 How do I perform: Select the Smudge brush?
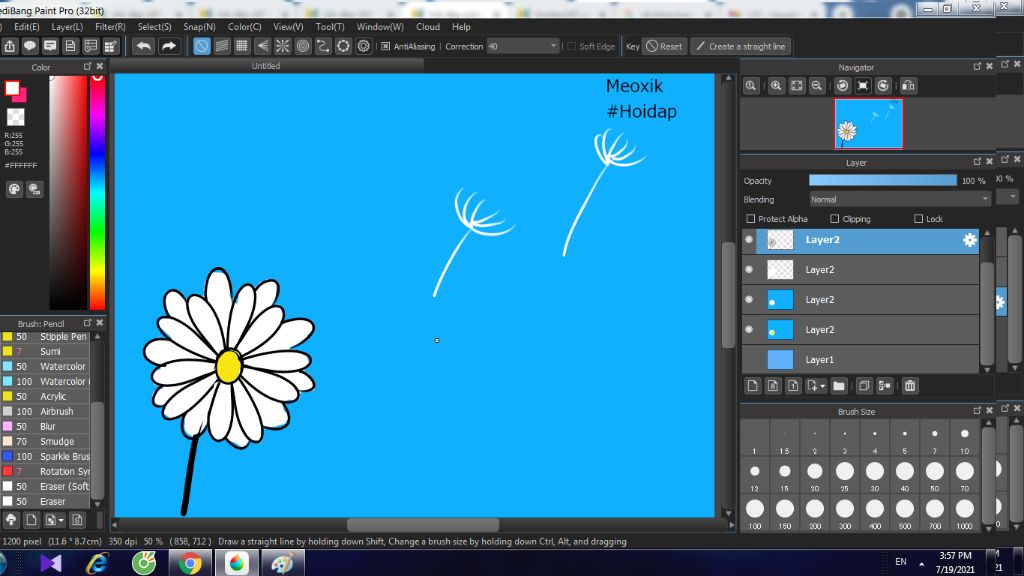point(46,441)
